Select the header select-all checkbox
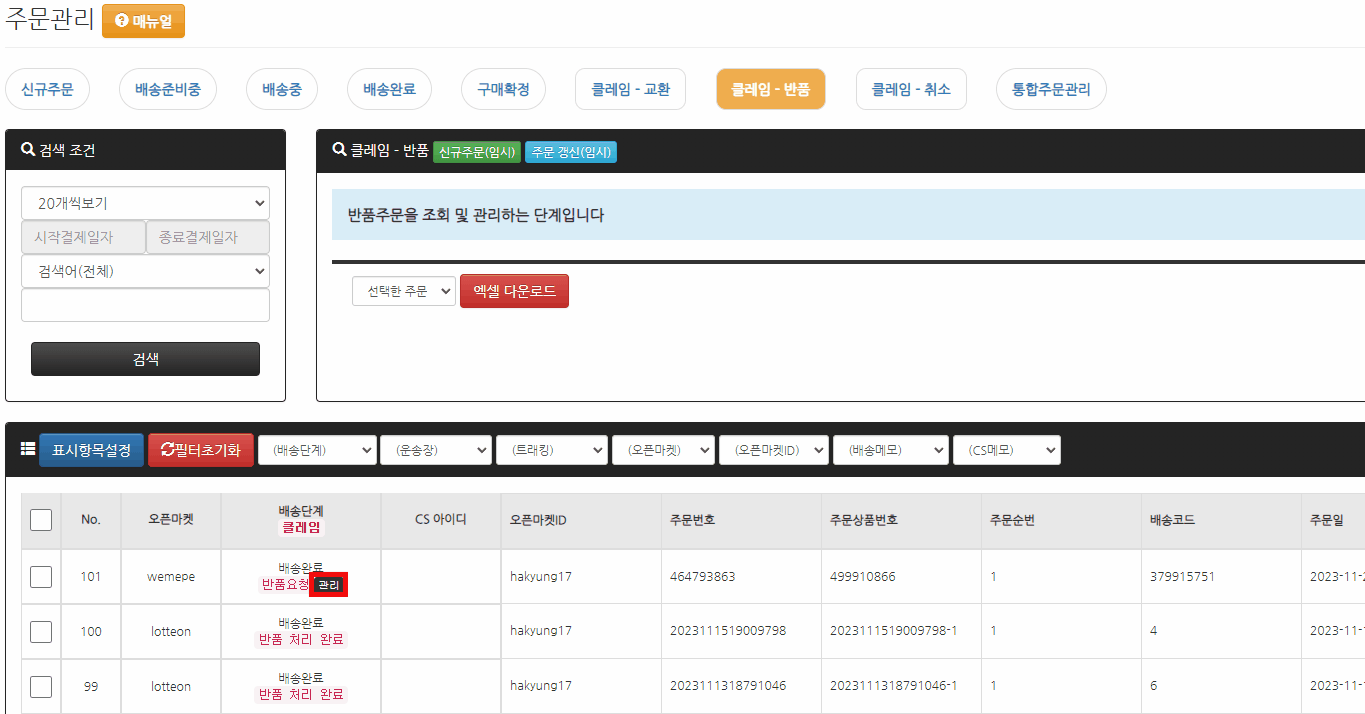1365x714 pixels. pyautogui.click(x=41, y=520)
